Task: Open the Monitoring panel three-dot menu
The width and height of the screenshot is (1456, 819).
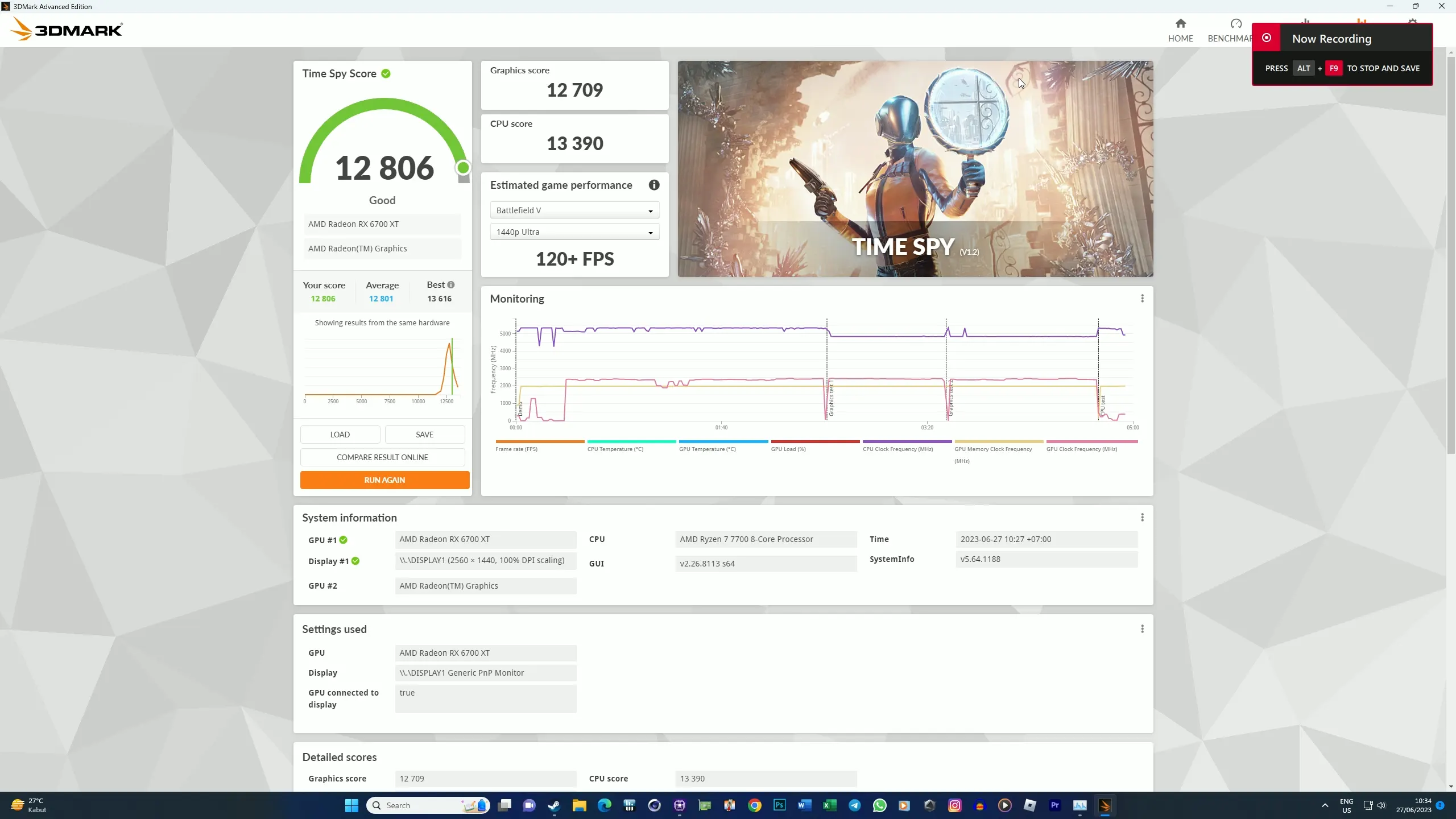Action: [1142, 299]
